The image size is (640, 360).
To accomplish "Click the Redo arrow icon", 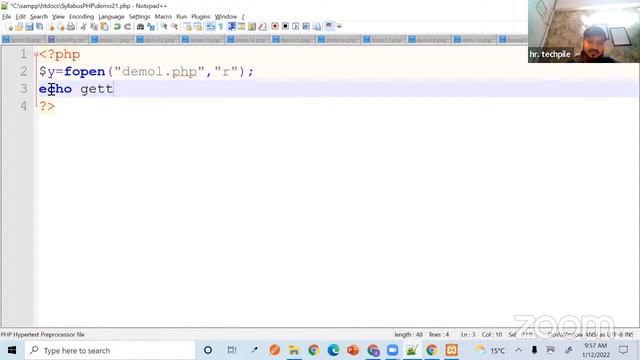I will [128, 27].
